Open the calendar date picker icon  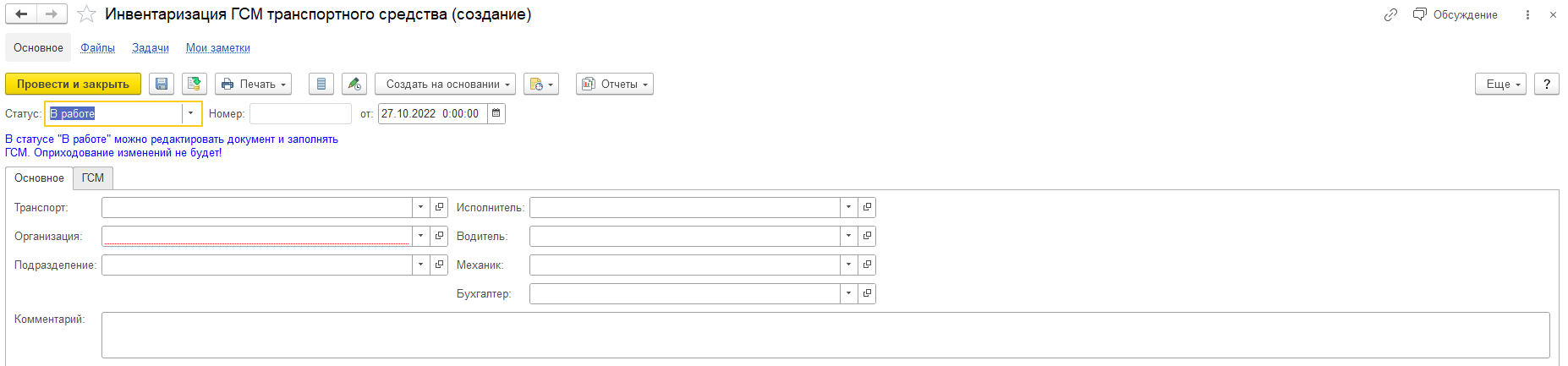pos(496,113)
